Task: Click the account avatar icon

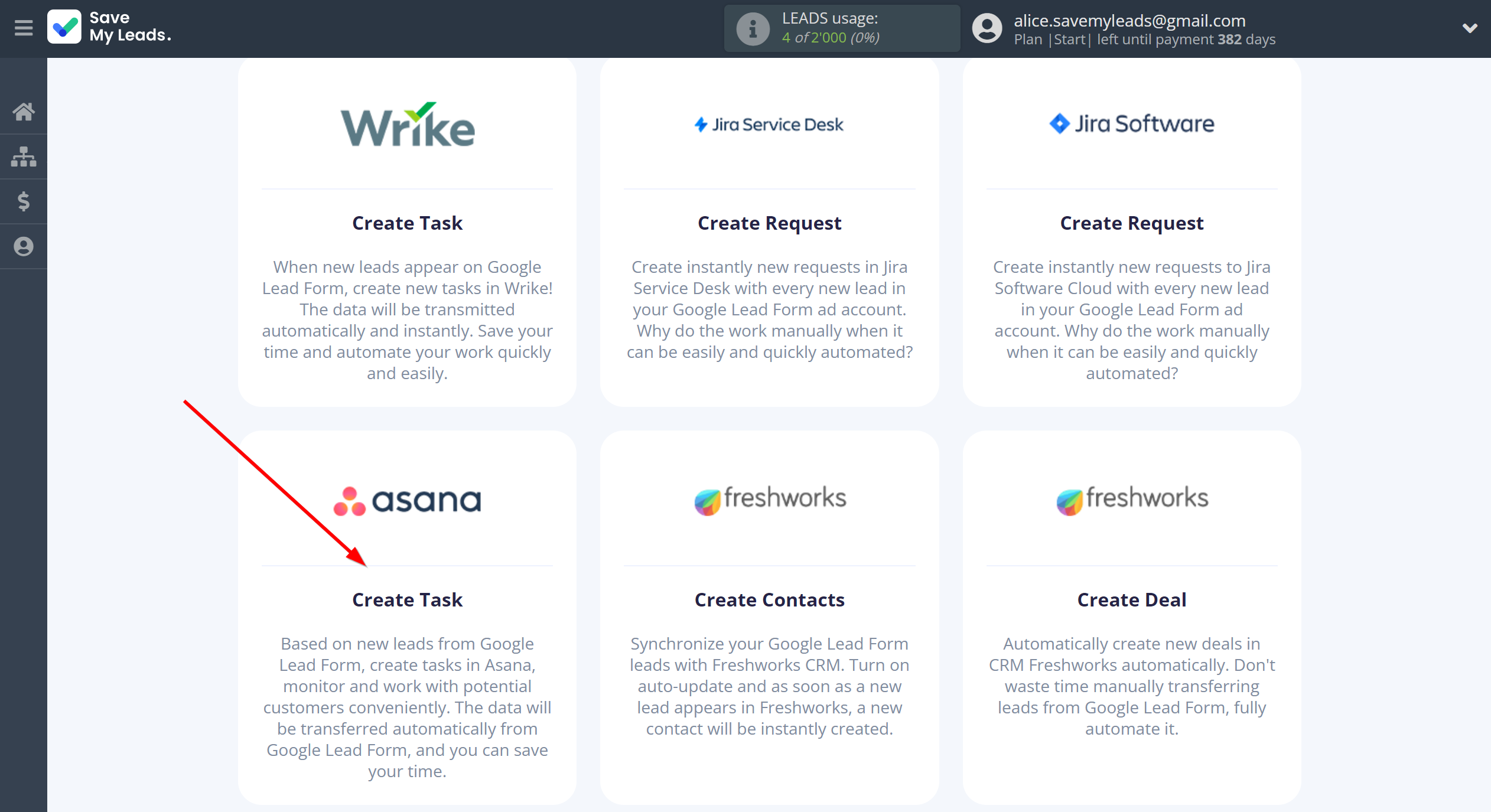Action: (987, 28)
